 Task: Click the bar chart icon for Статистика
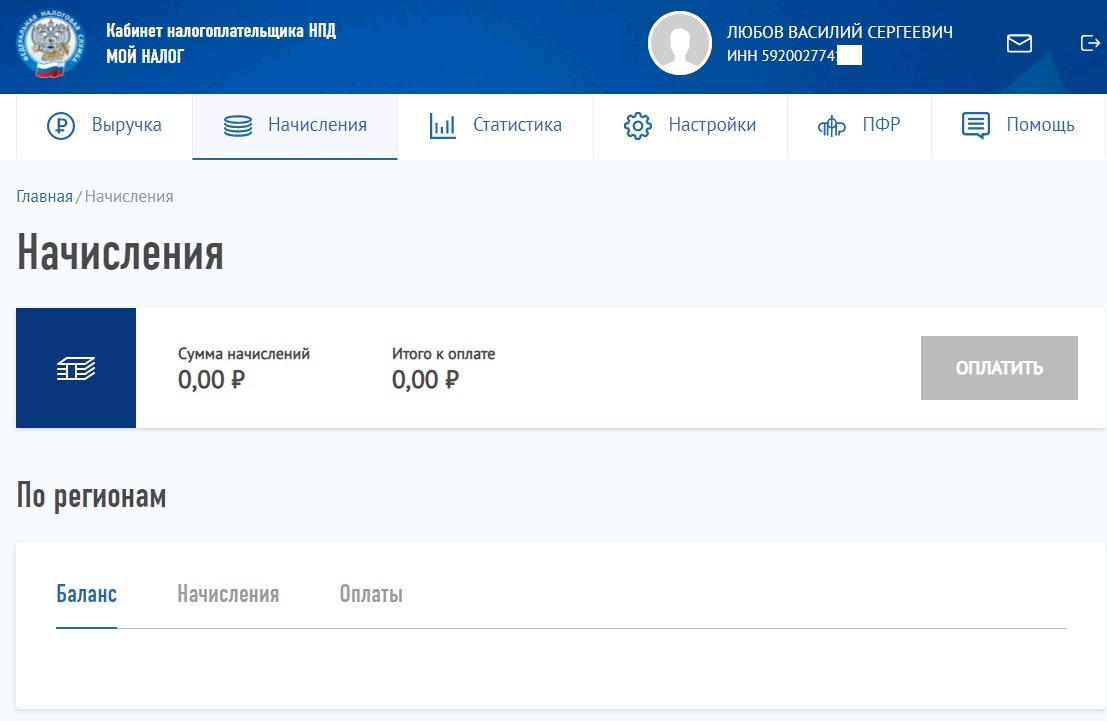tap(442, 126)
